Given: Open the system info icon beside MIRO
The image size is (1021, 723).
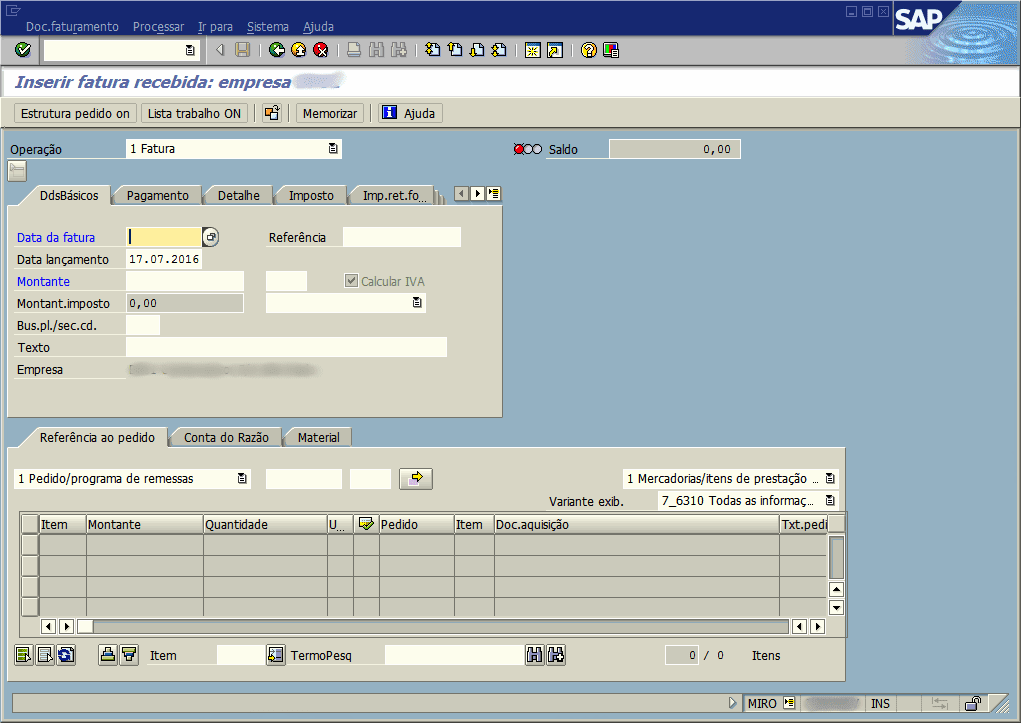Looking at the screenshot, I should pyautogui.click(x=789, y=703).
